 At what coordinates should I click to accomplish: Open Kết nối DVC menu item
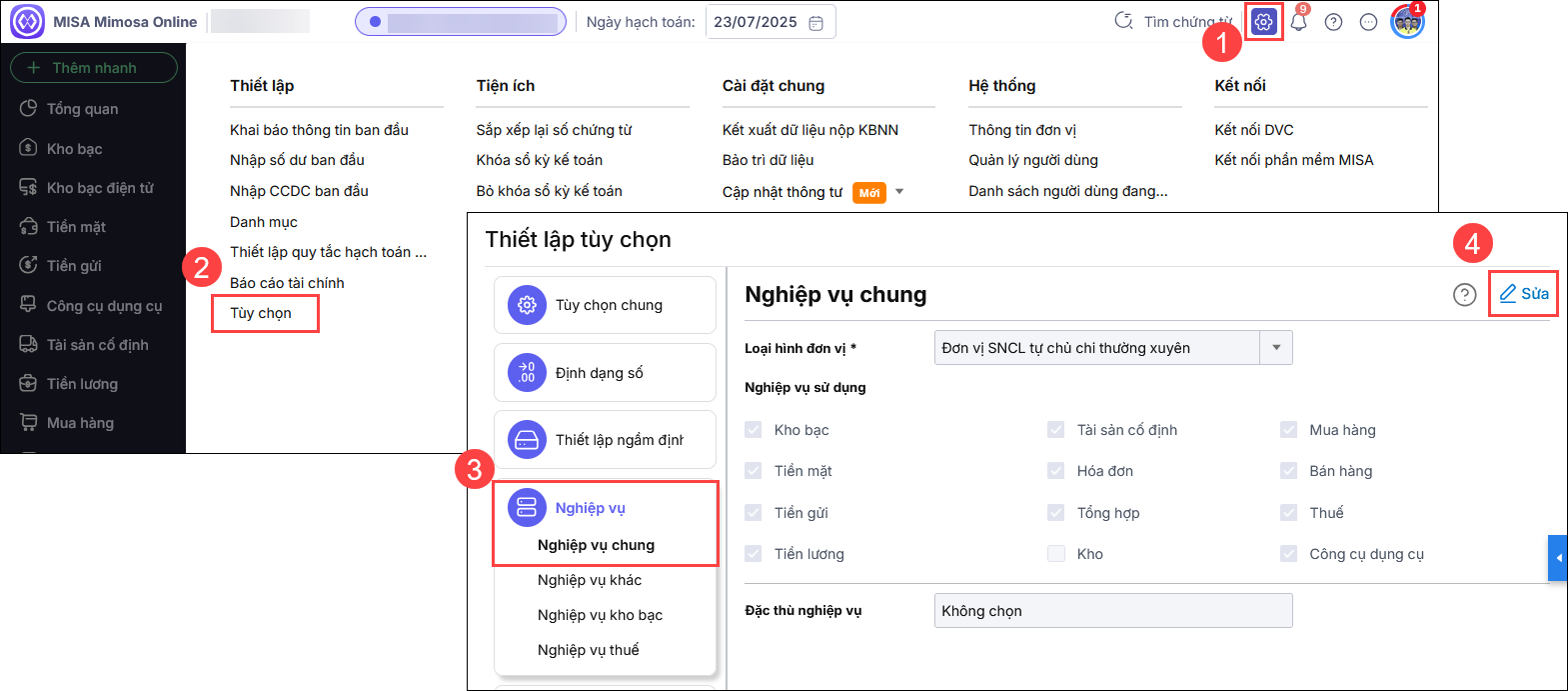pos(1254,130)
